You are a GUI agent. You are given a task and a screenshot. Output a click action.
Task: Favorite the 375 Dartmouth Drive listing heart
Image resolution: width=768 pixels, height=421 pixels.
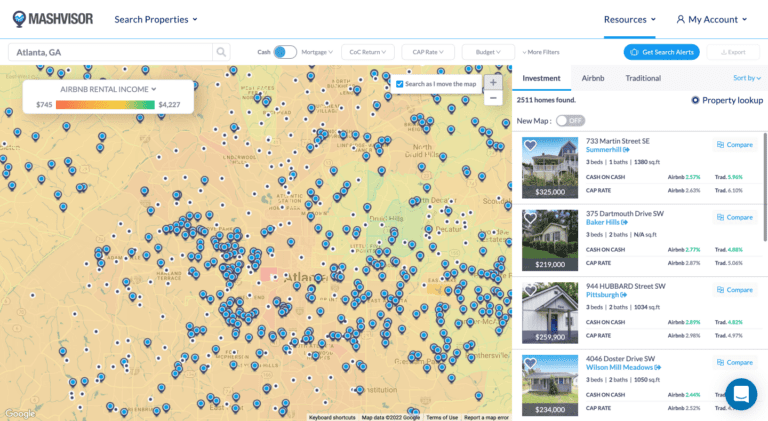531,218
